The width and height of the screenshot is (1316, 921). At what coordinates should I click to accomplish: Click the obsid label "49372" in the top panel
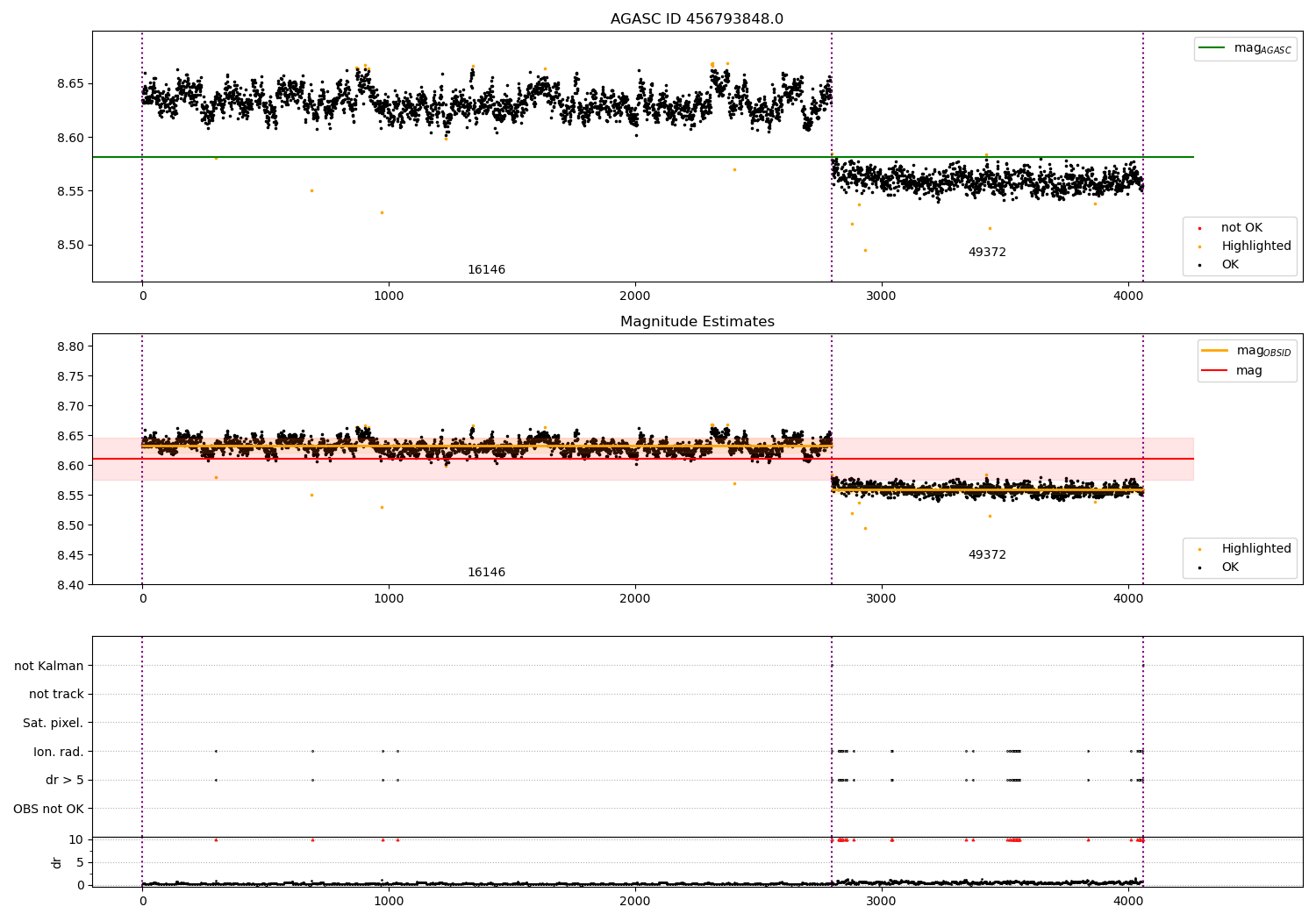point(987,253)
